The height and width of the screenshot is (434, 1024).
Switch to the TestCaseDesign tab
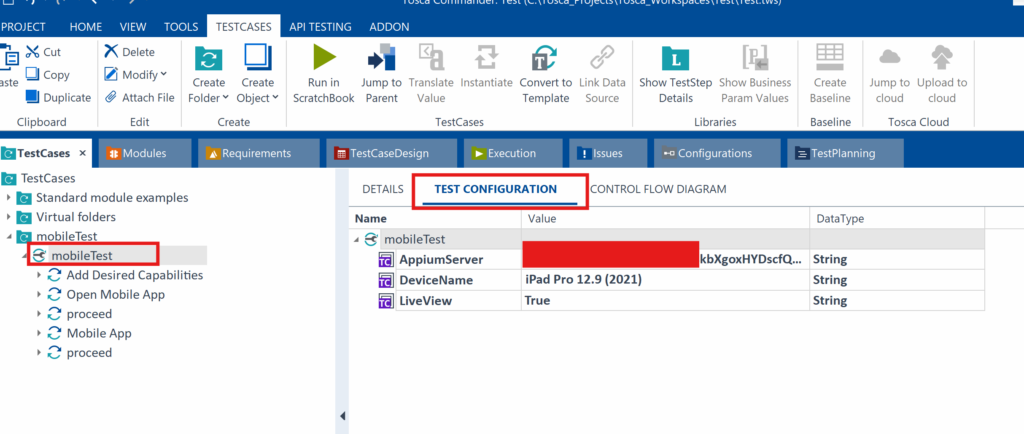pyautogui.click(x=389, y=153)
